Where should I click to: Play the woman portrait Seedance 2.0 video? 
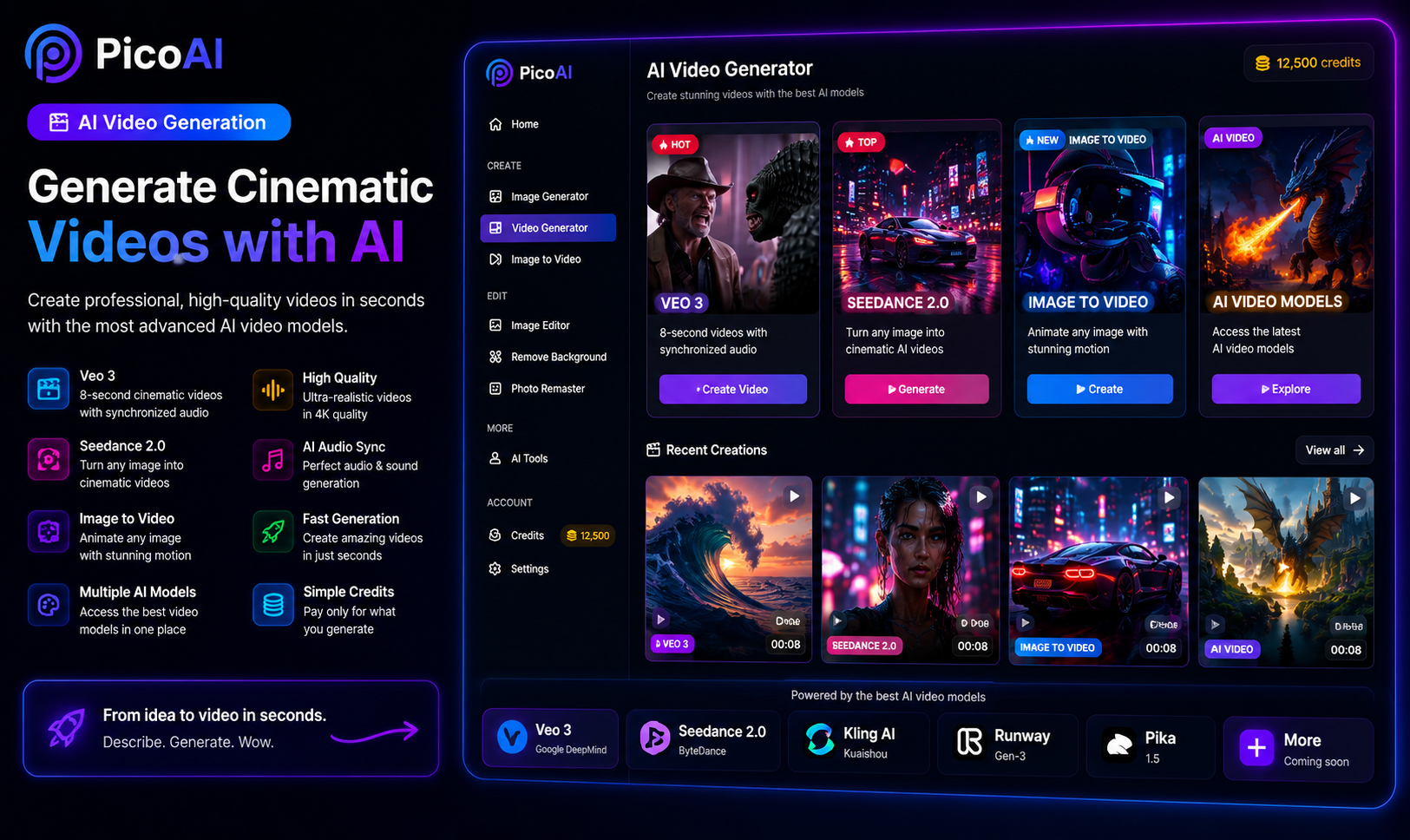[x=980, y=497]
